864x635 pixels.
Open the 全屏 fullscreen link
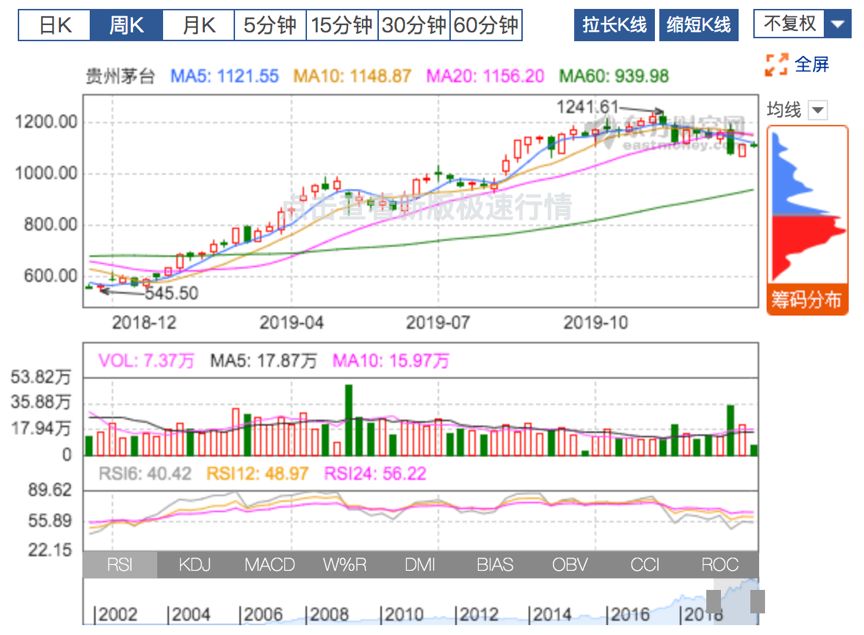(x=812, y=64)
